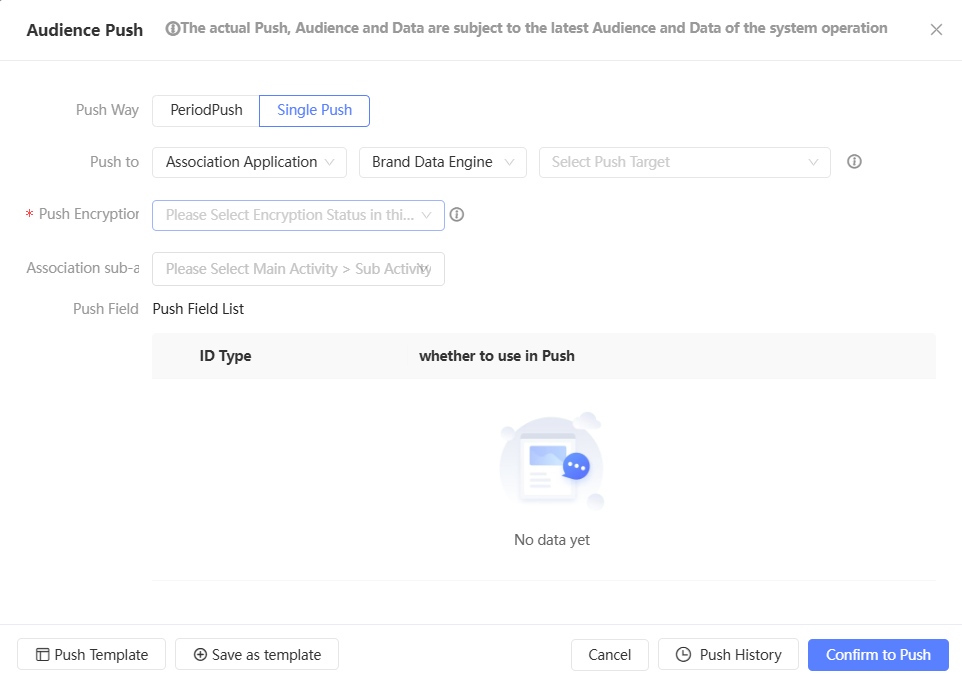Click the ID Type column header

click(225, 356)
